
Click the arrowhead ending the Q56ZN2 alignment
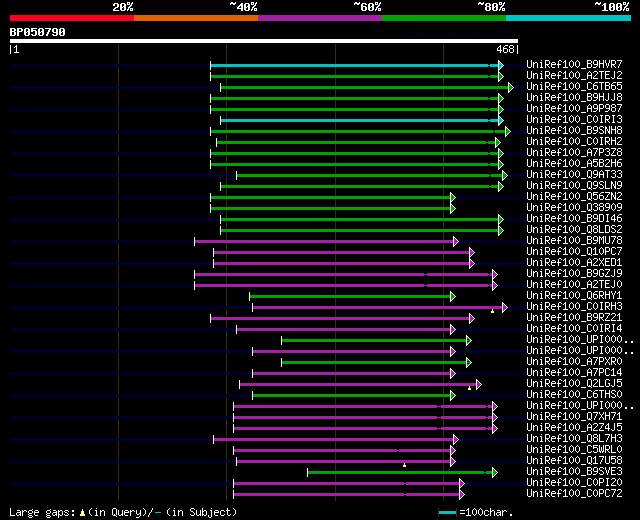point(453,198)
